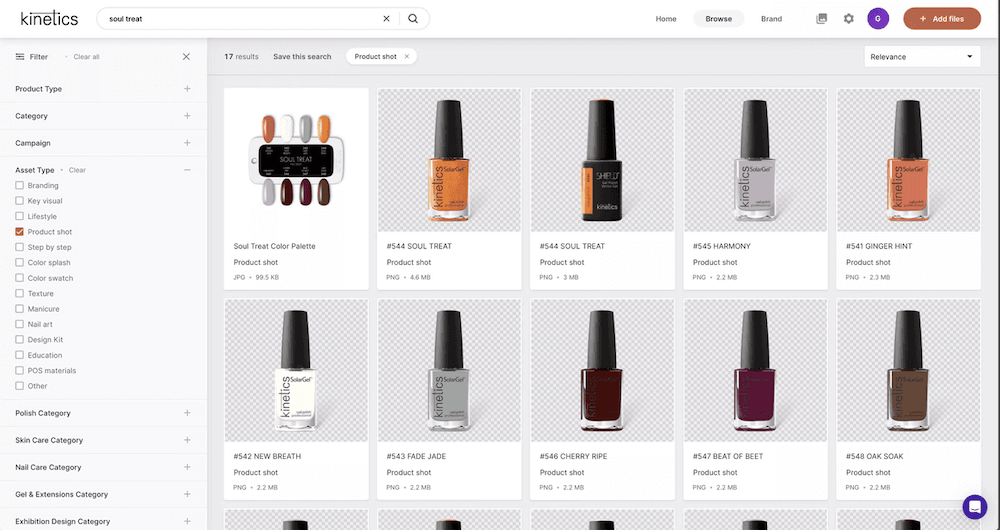Click the filter sliders icon
Viewport: 1000px width, 530px height.
pos(20,57)
